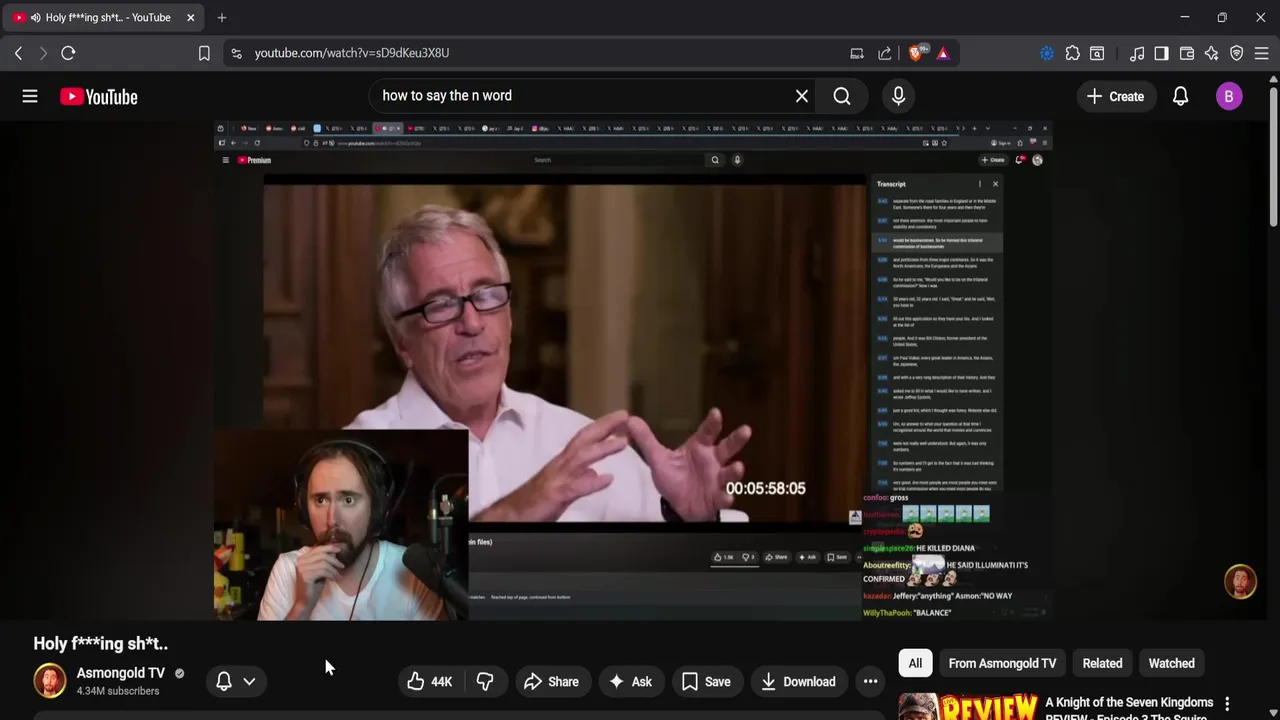Click the floating avatar at the right edge

click(x=1240, y=582)
